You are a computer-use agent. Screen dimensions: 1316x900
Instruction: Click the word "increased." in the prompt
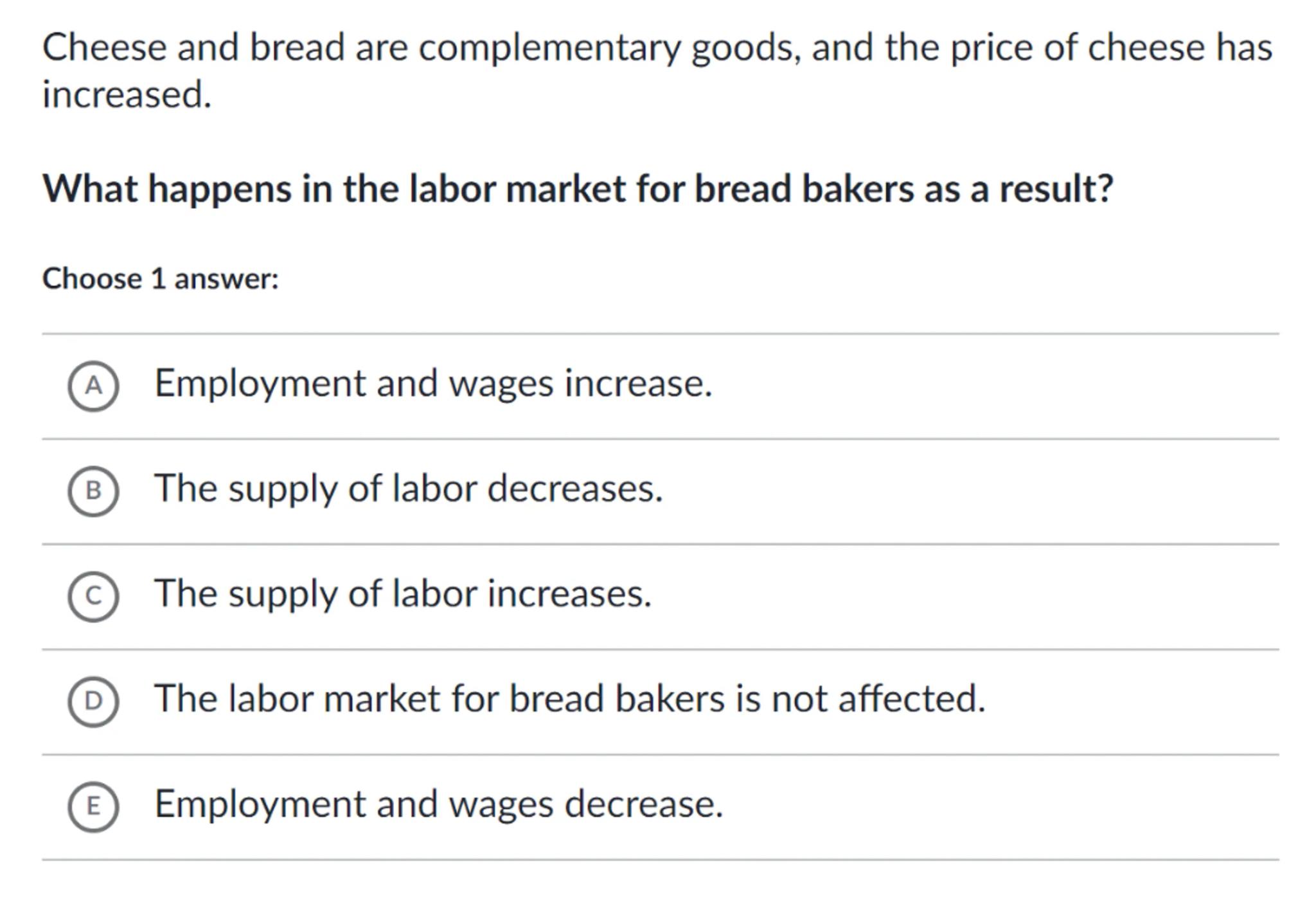pyautogui.click(x=127, y=95)
